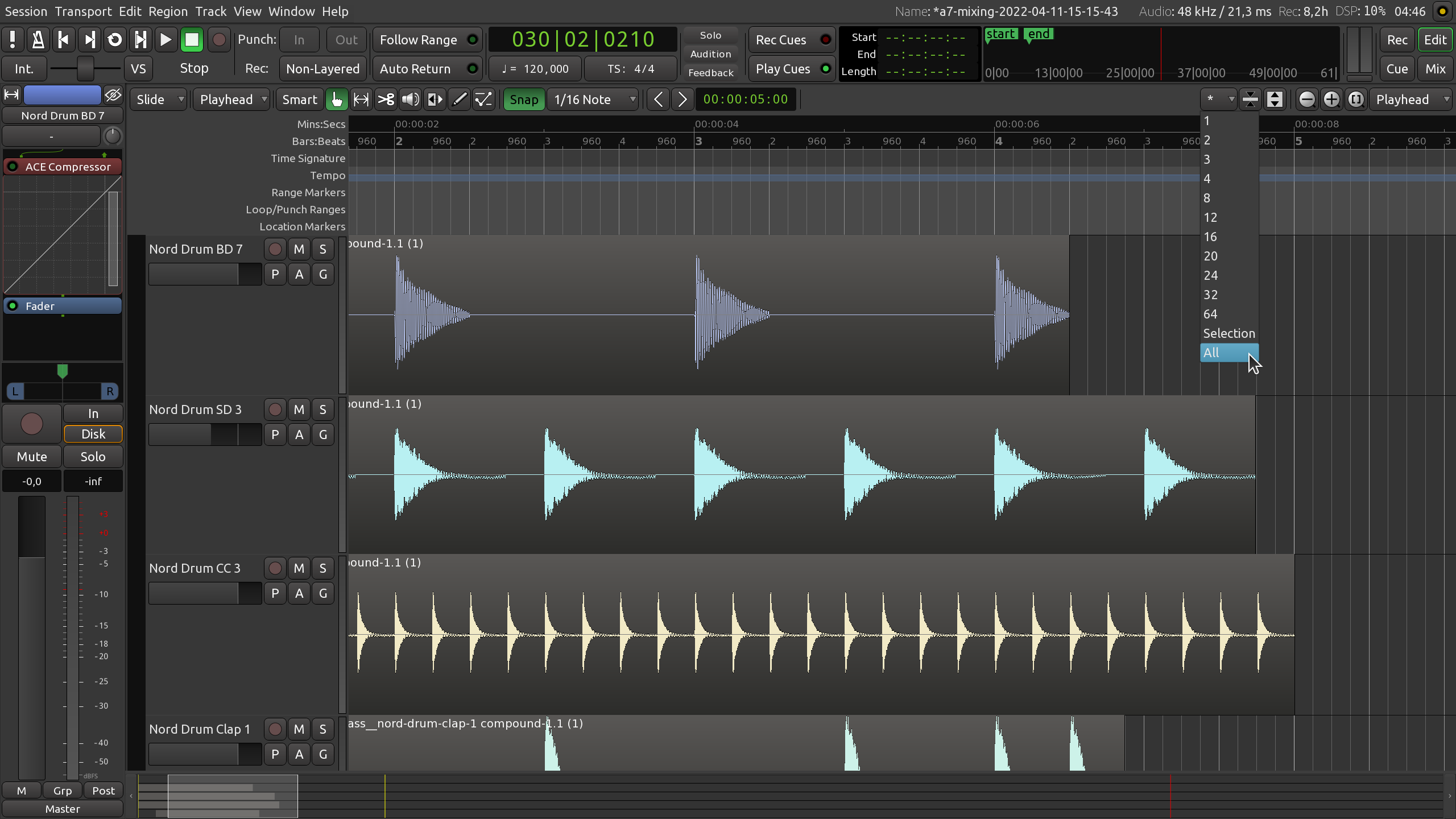Open visible tracks count dropdown asterisk
The height and width of the screenshot is (819, 1456).
click(x=1218, y=100)
